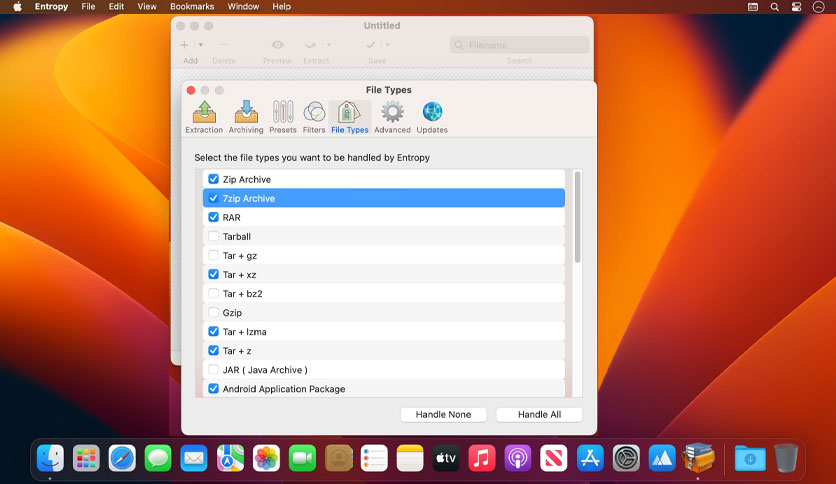836x484 pixels.
Task: Uncheck the Tar + lzma checkbox
Action: point(213,332)
